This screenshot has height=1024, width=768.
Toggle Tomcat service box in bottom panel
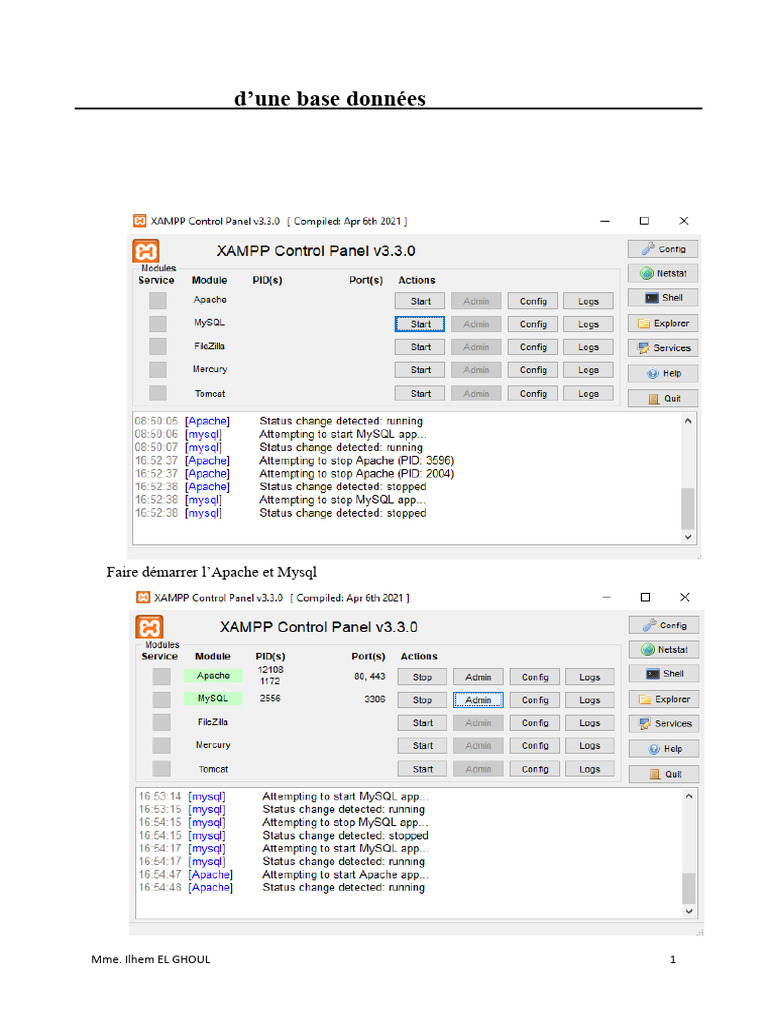[x=161, y=769]
